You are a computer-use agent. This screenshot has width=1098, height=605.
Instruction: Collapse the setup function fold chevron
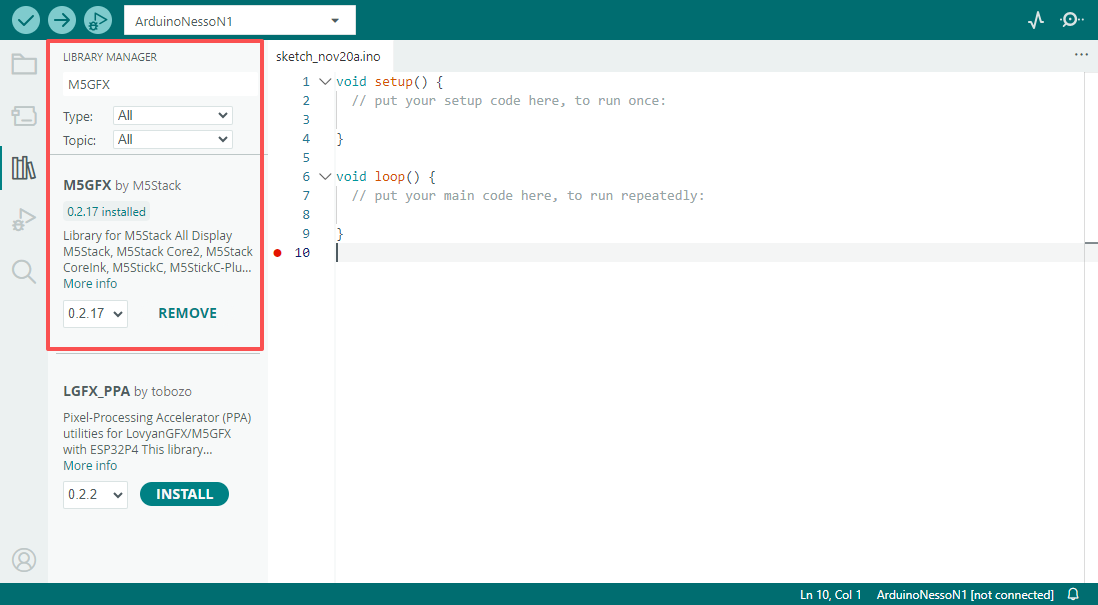pos(324,82)
